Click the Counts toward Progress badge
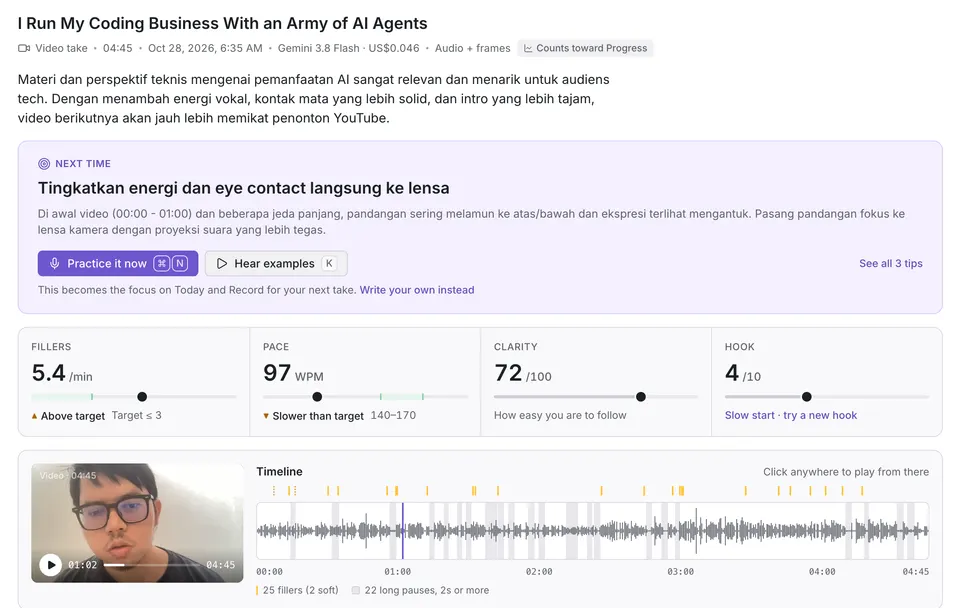Viewport: 960px width, 608px height. click(x=585, y=48)
